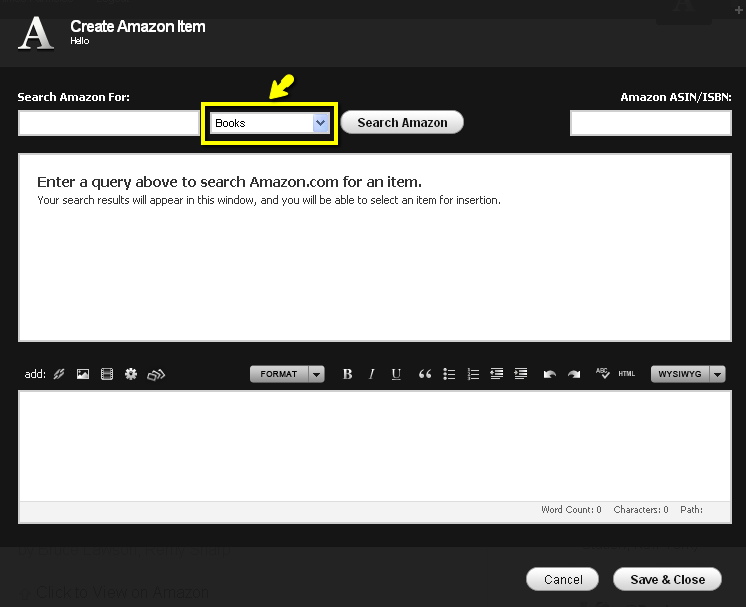746x607 pixels.
Task: Insert a numbered list
Action: click(x=474, y=374)
